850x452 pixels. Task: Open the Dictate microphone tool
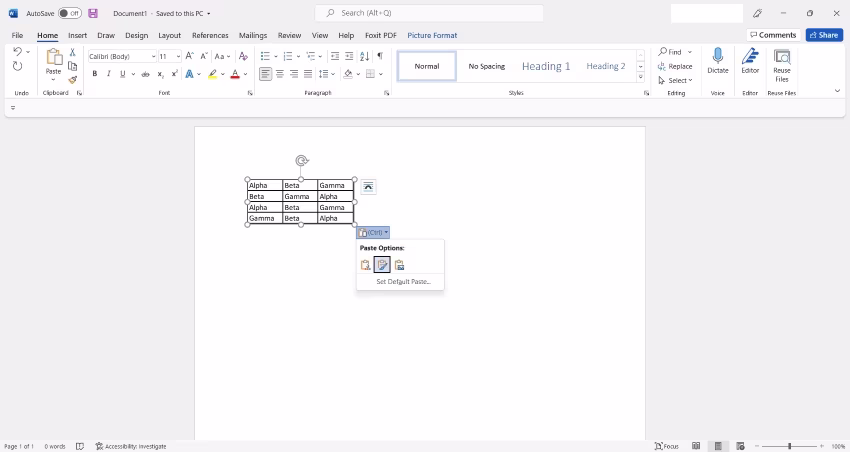[718, 61]
